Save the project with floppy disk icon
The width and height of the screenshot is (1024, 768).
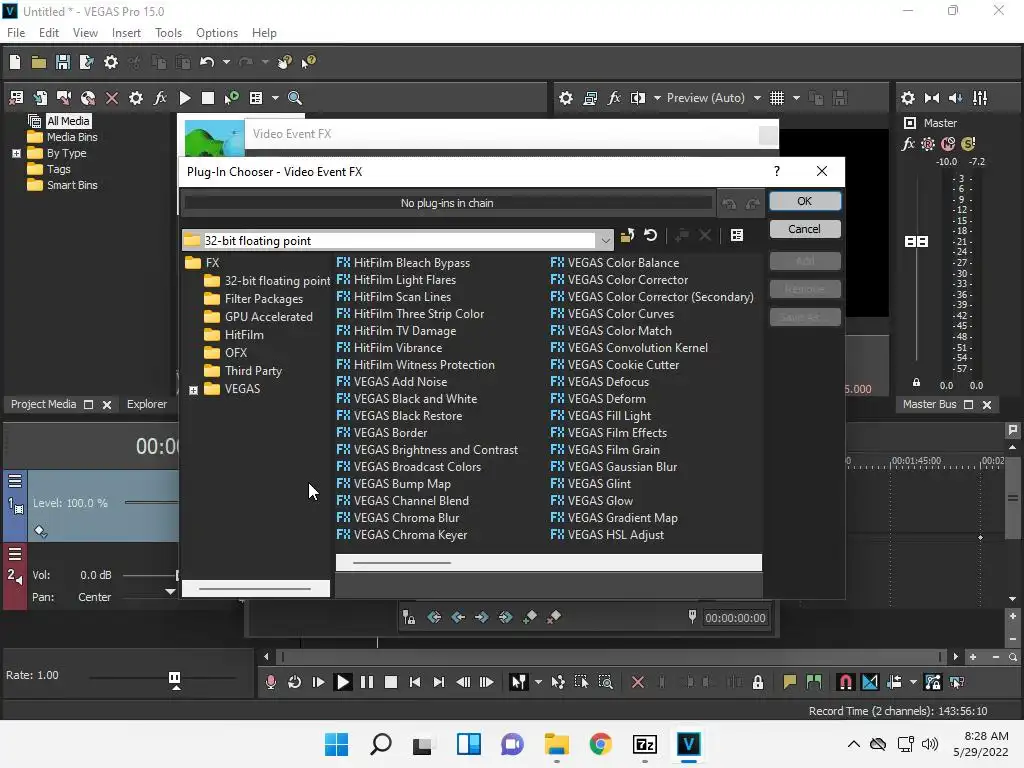coord(63,62)
